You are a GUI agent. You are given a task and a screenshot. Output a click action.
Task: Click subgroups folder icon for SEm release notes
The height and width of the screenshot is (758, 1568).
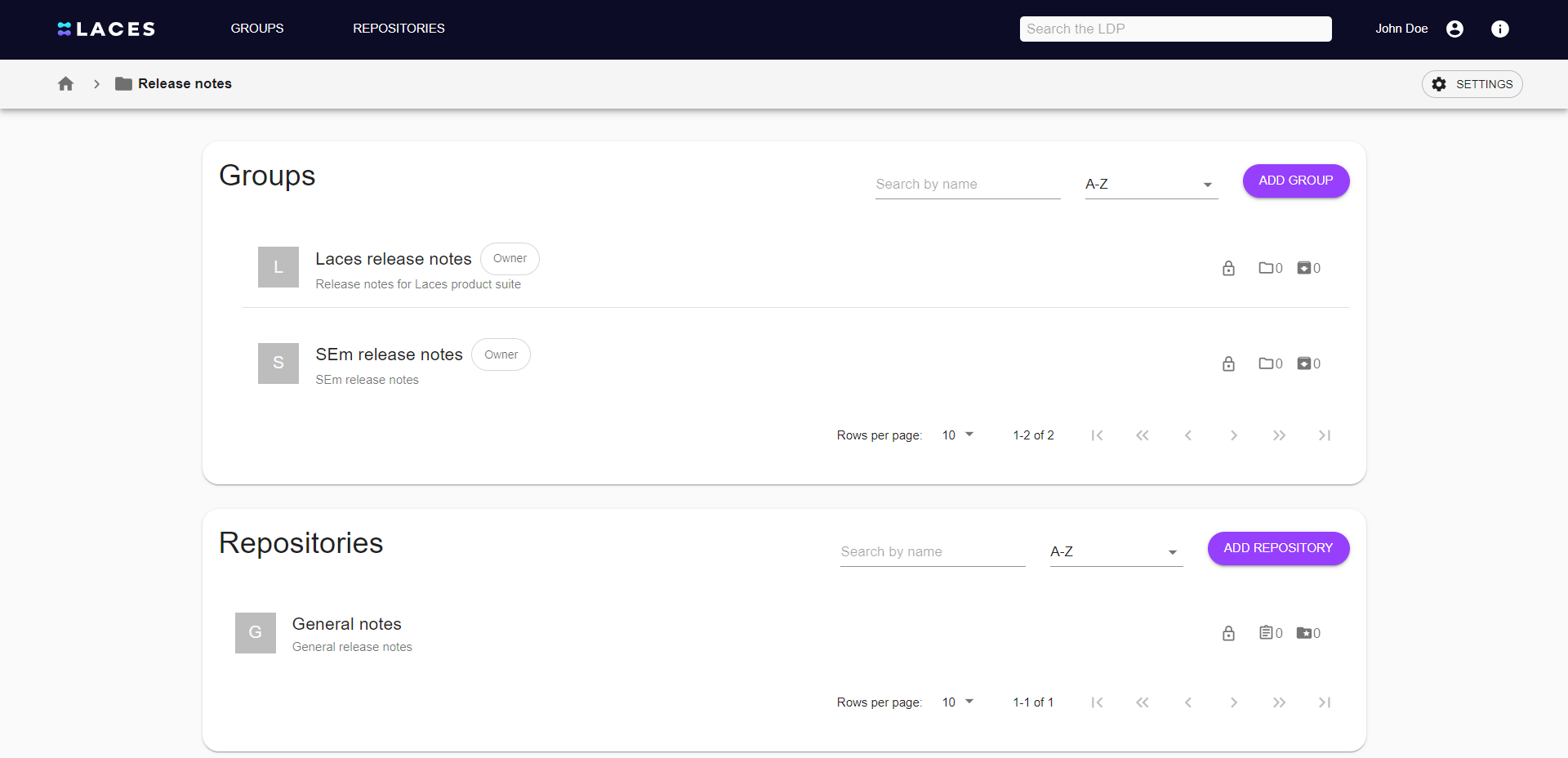(x=1266, y=363)
